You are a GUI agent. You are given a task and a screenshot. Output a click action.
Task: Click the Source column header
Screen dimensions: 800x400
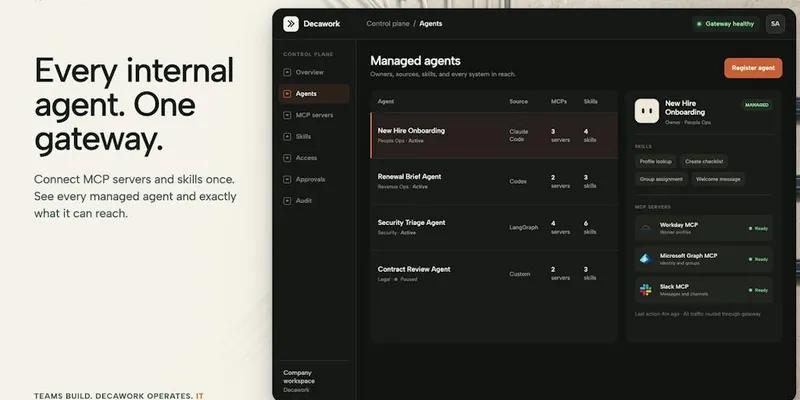518,102
